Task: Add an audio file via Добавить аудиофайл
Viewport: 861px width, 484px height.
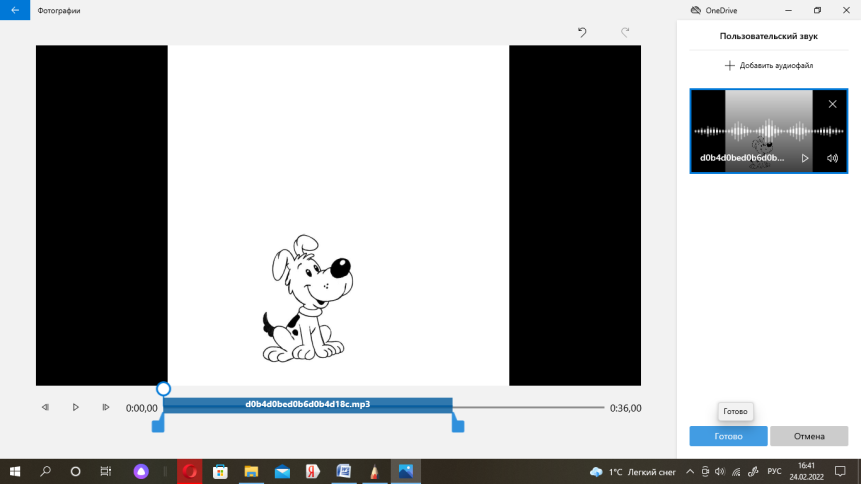Action: (x=769, y=65)
